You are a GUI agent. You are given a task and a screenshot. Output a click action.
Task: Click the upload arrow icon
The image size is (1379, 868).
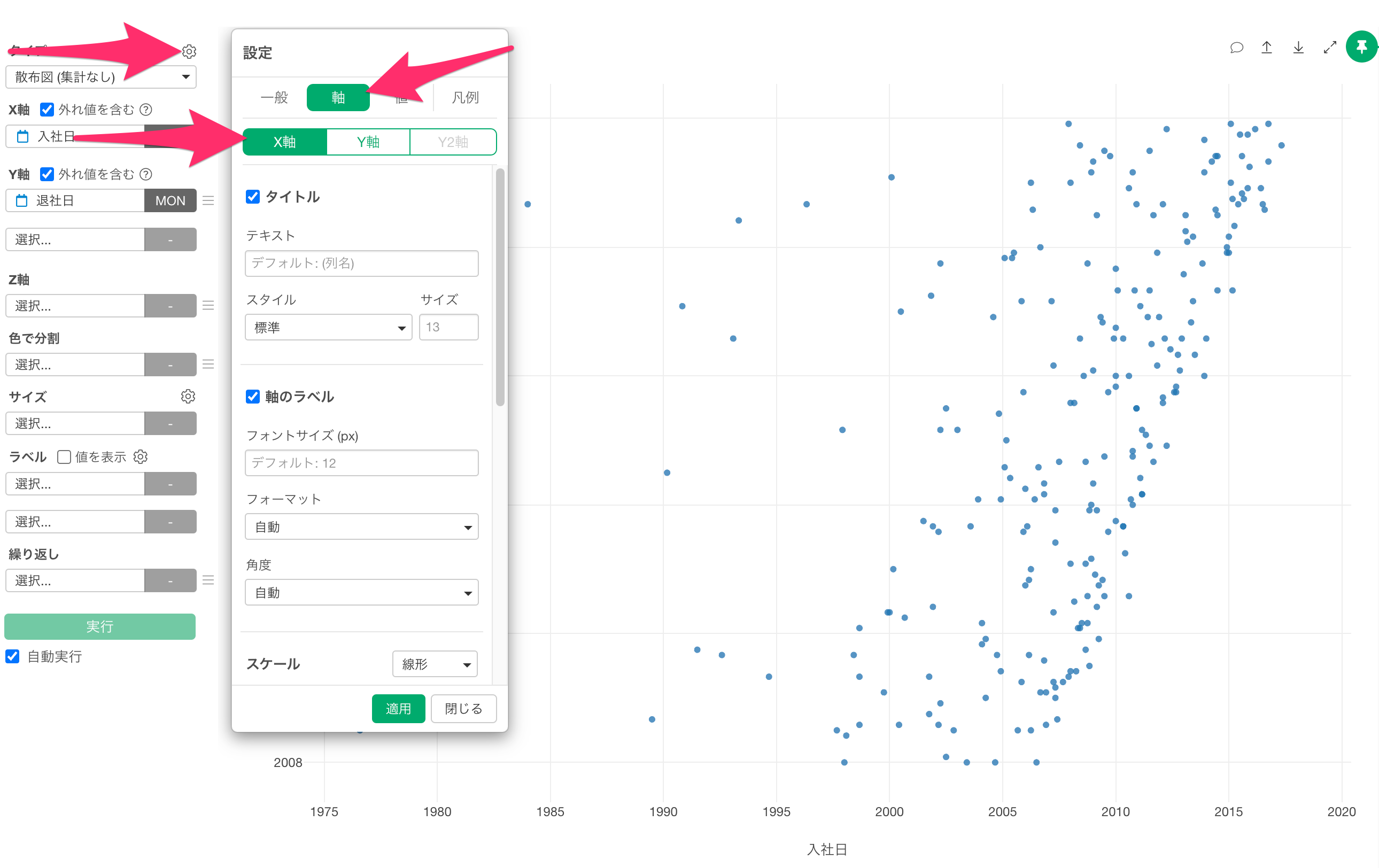coord(1267,48)
